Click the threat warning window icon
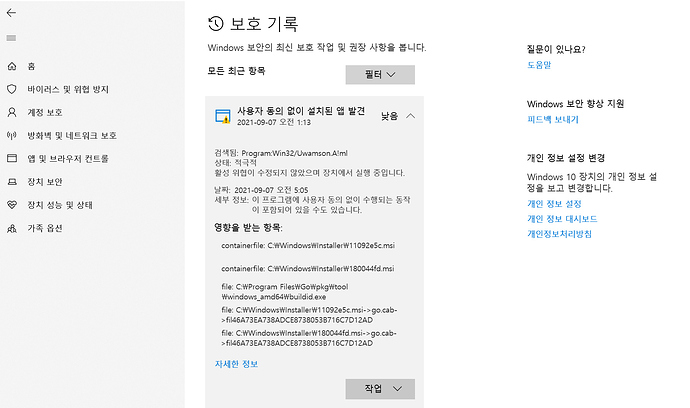Screen dimensions: 690x408 point(223,116)
